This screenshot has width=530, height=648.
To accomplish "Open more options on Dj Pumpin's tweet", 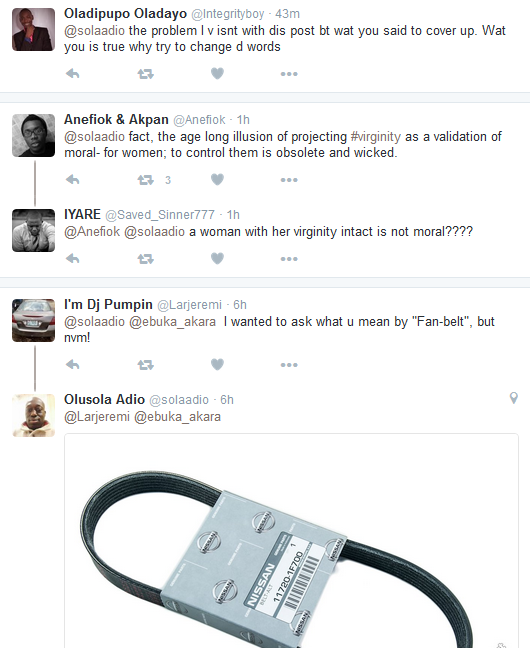I will pos(289,364).
